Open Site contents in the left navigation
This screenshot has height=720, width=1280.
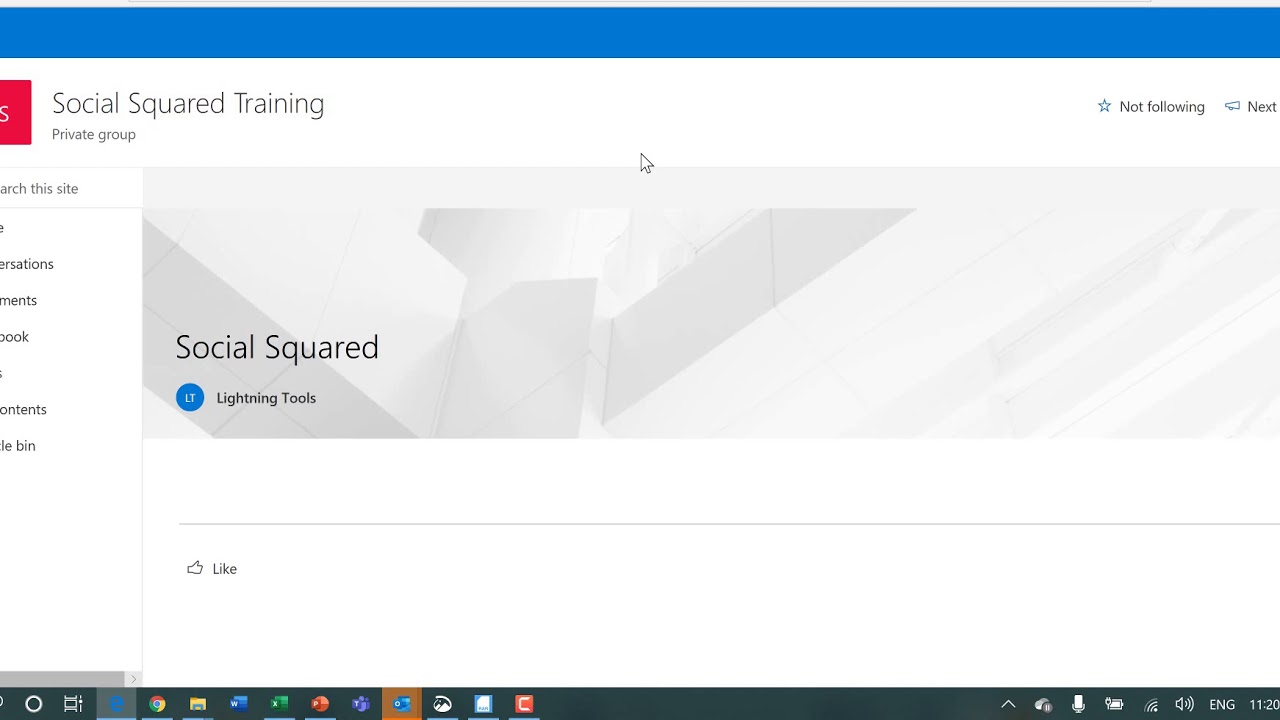point(24,409)
